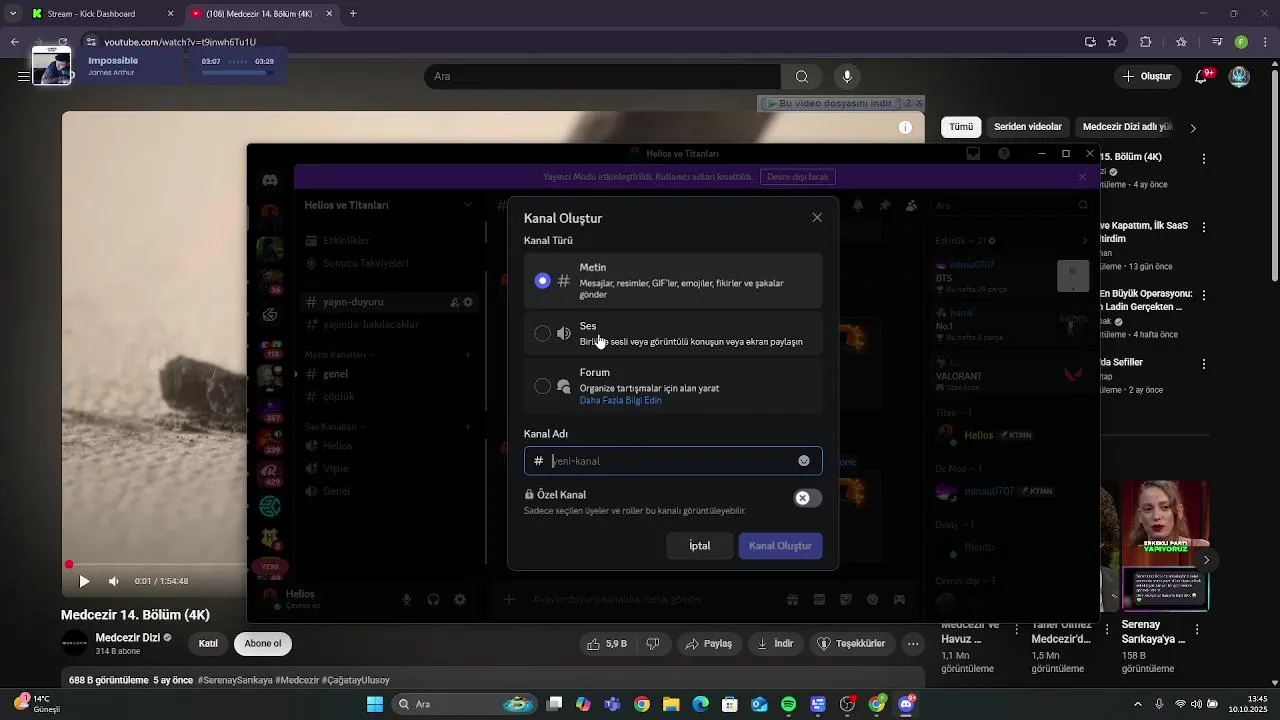Open the YouTube account avatar menu
This screenshot has width=1280, height=720.
pyautogui.click(x=1240, y=77)
